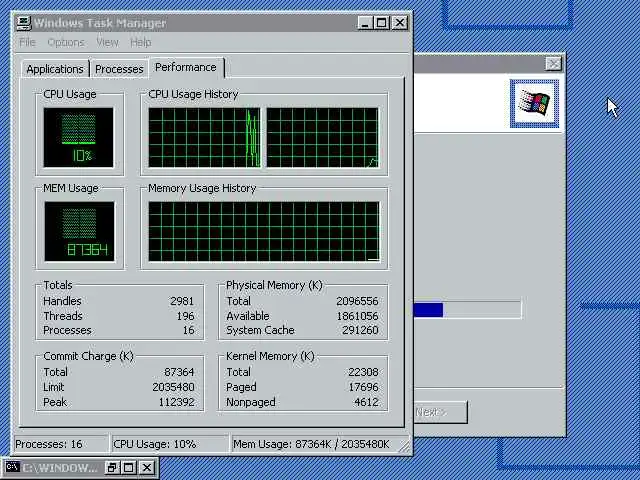
Task: Close the Windows Task Manager window
Action: pyautogui.click(x=400, y=22)
